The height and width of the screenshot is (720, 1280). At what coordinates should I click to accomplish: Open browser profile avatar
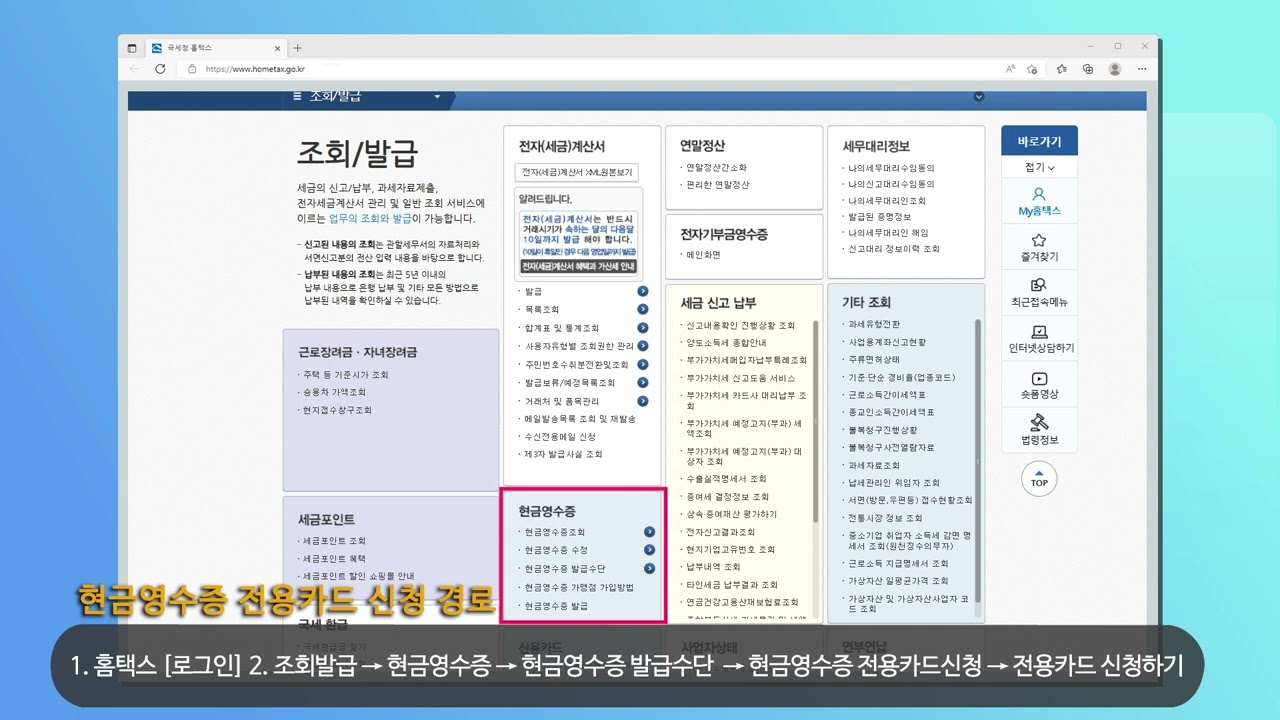[x=1115, y=69]
